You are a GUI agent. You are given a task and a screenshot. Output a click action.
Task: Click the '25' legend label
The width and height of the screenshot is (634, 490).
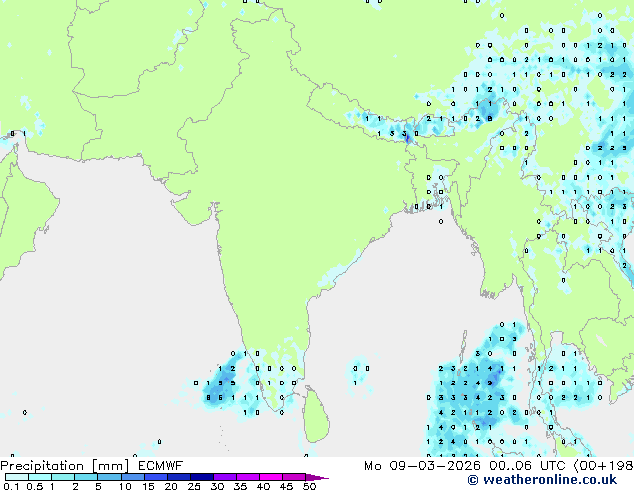point(194,486)
